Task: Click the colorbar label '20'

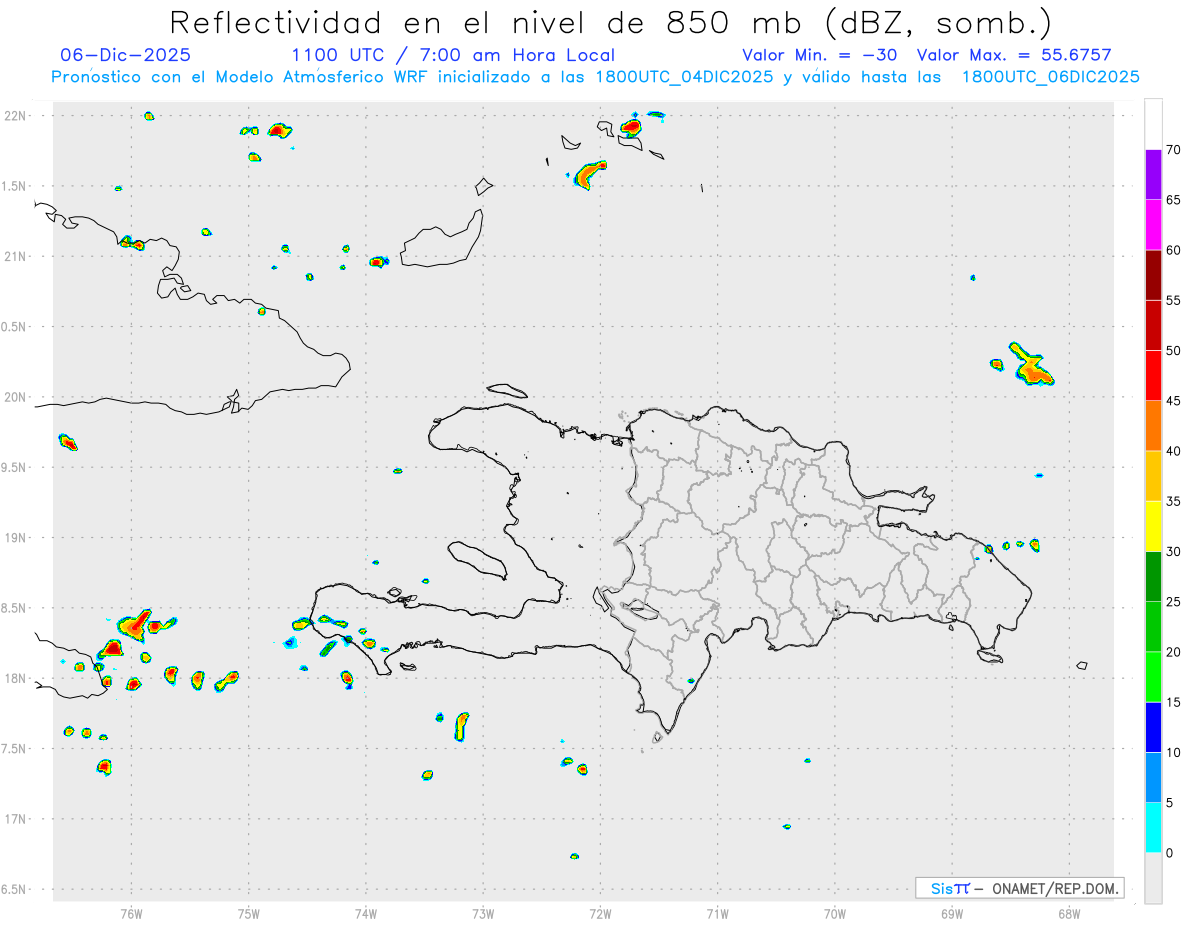Action: tap(1174, 652)
